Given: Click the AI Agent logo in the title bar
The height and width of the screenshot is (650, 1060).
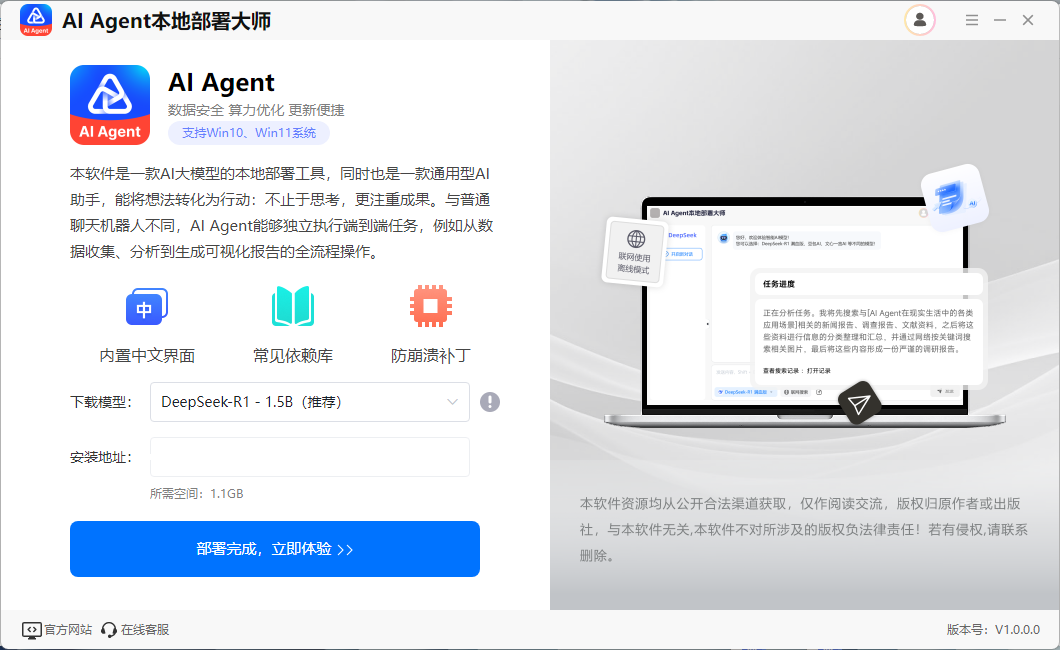Looking at the screenshot, I should (35, 20).
